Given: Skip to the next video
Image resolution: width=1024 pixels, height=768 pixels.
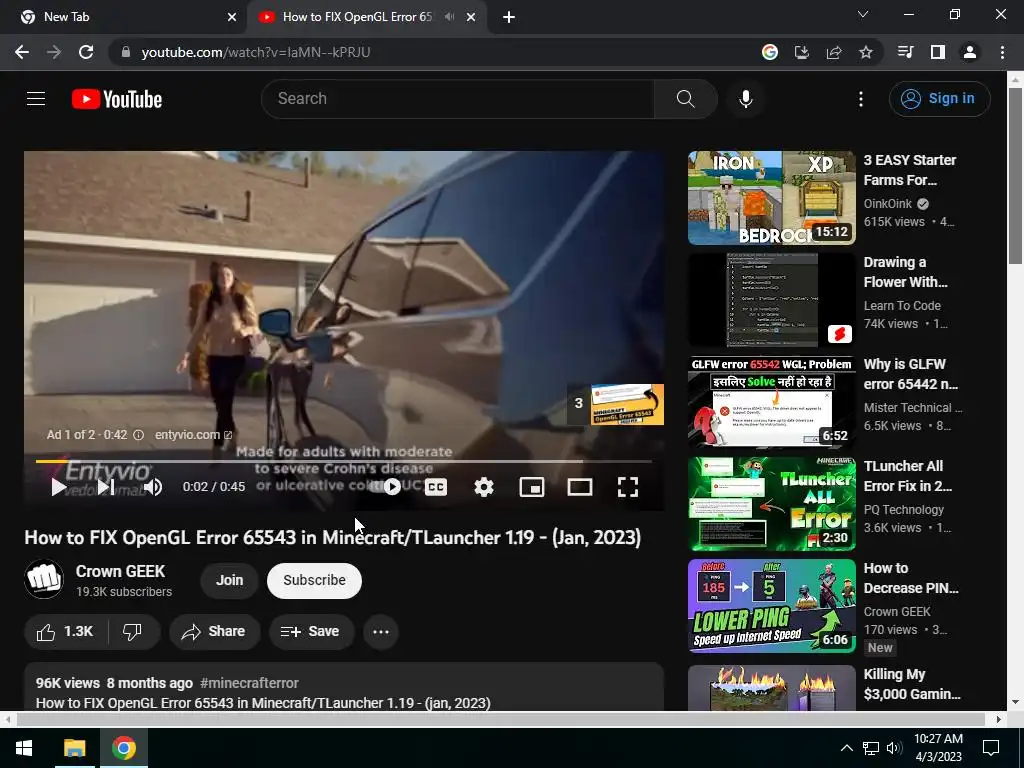Looking at the screenshot, I should click(106, 487).
